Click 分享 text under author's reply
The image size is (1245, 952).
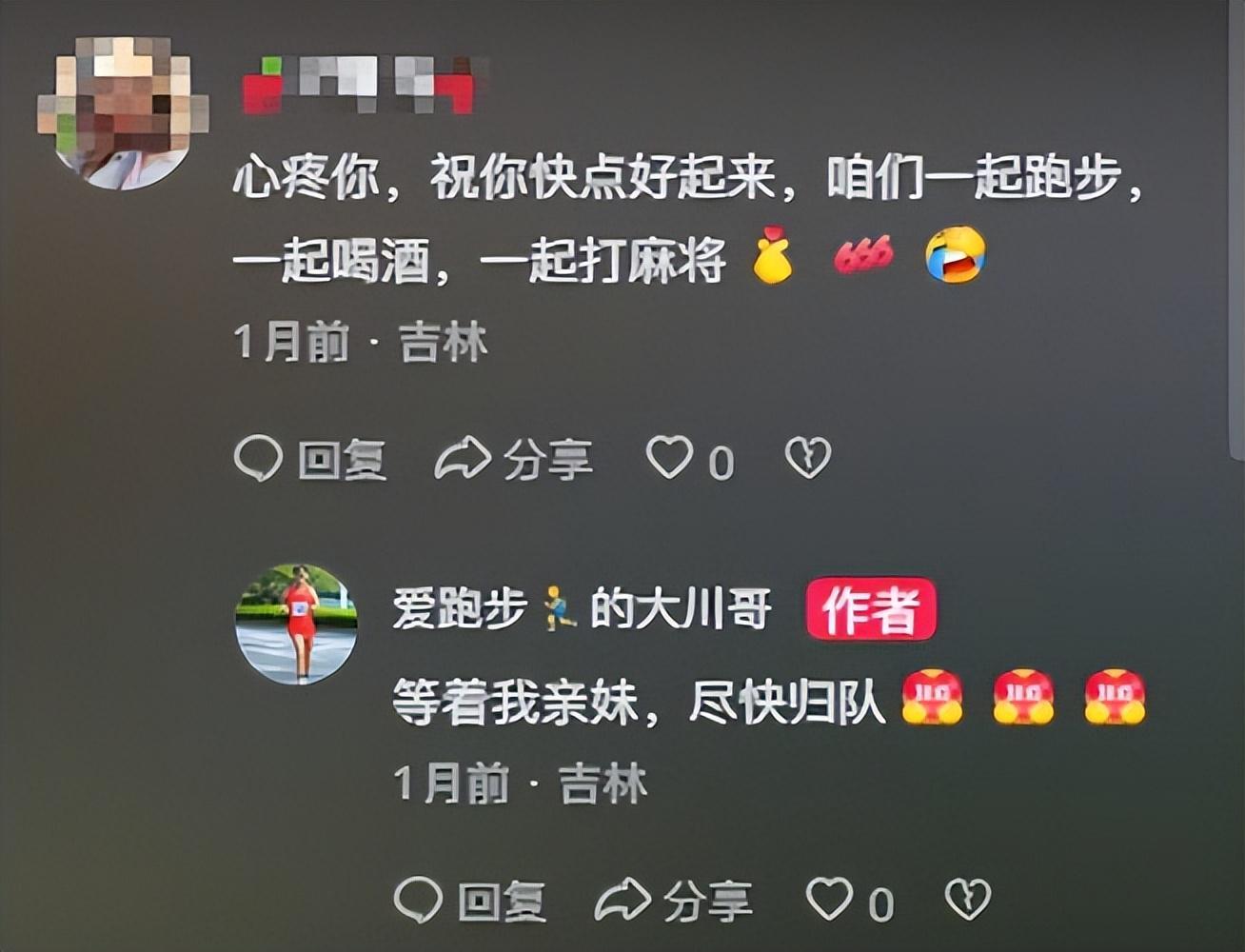[x=708, y=901]
